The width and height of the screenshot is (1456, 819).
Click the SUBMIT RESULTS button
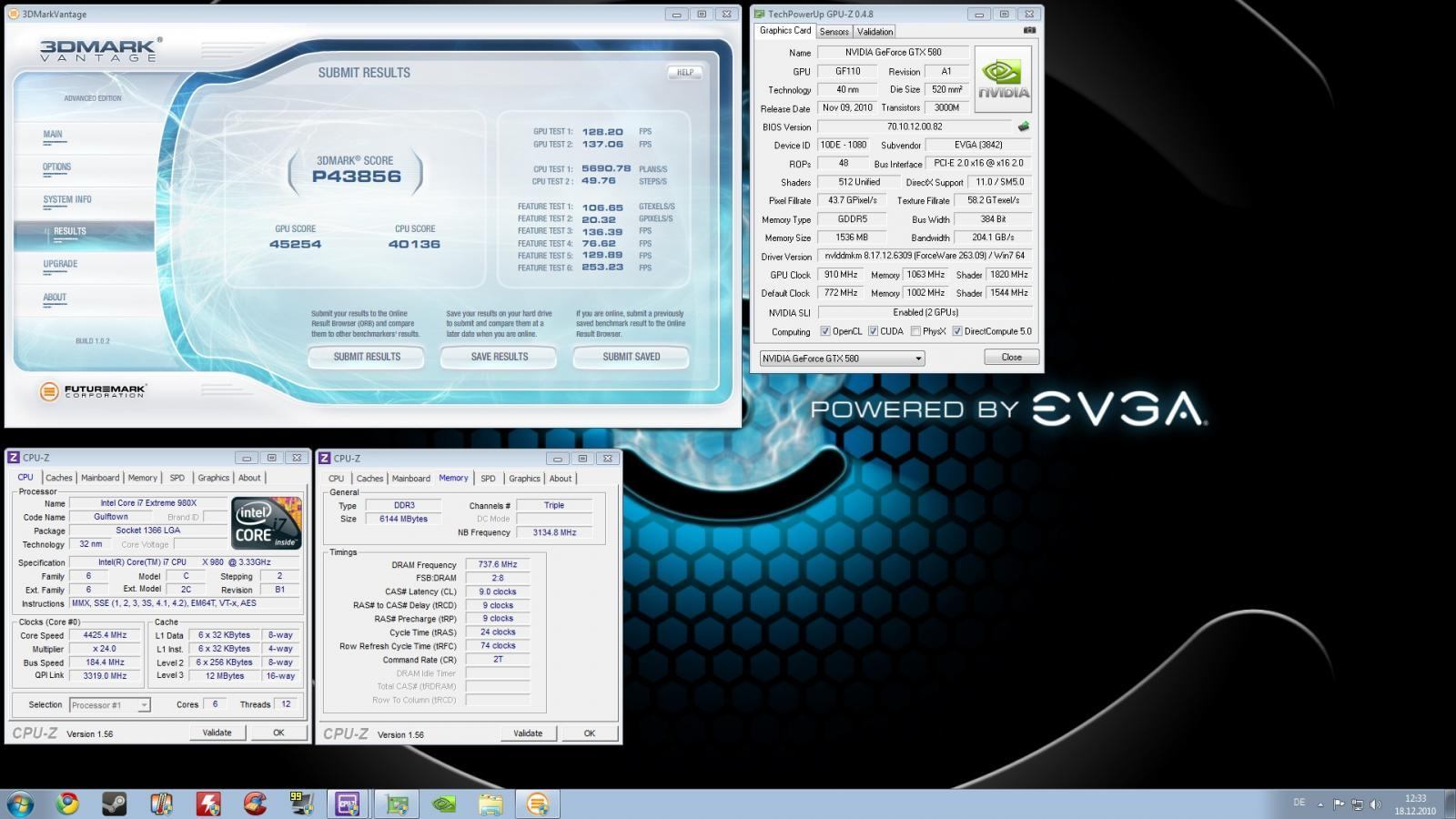(367, 357)
